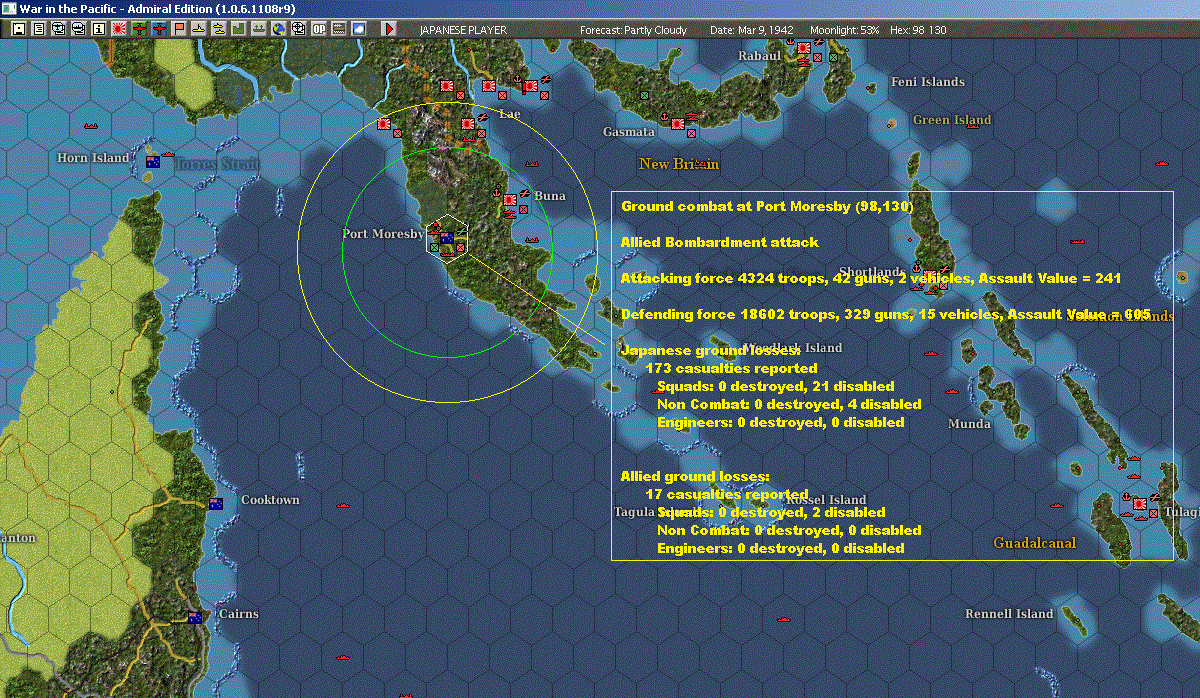Click the save-disk icon at the toolbar start

19,29
